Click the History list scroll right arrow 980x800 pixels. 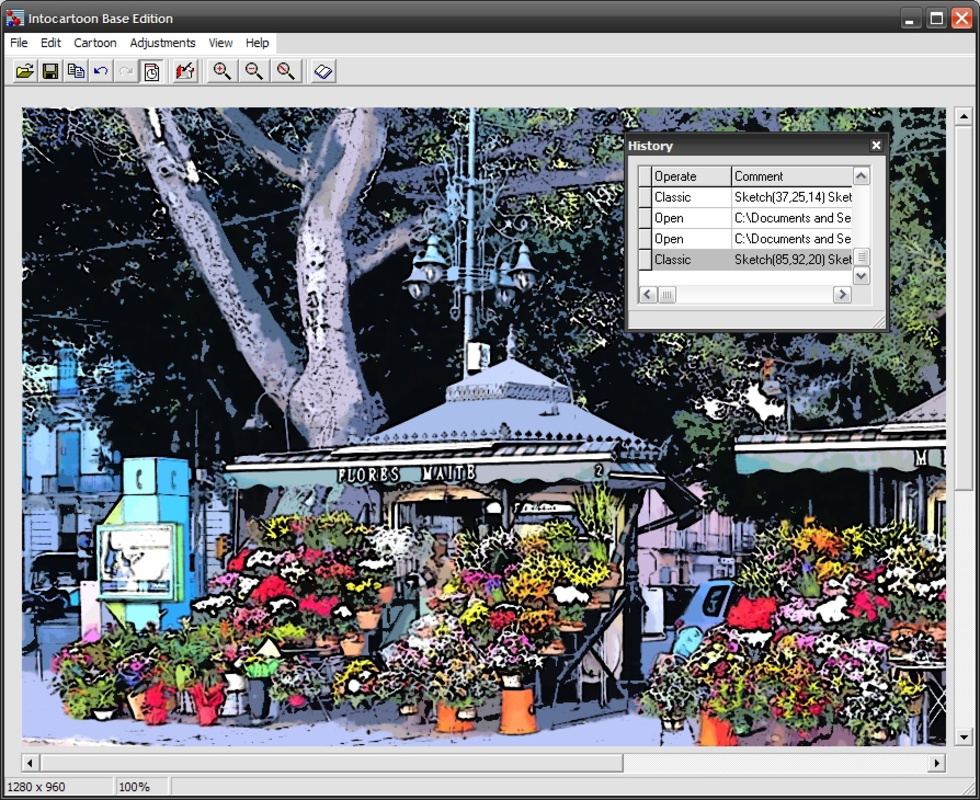(x=842, y=294)
